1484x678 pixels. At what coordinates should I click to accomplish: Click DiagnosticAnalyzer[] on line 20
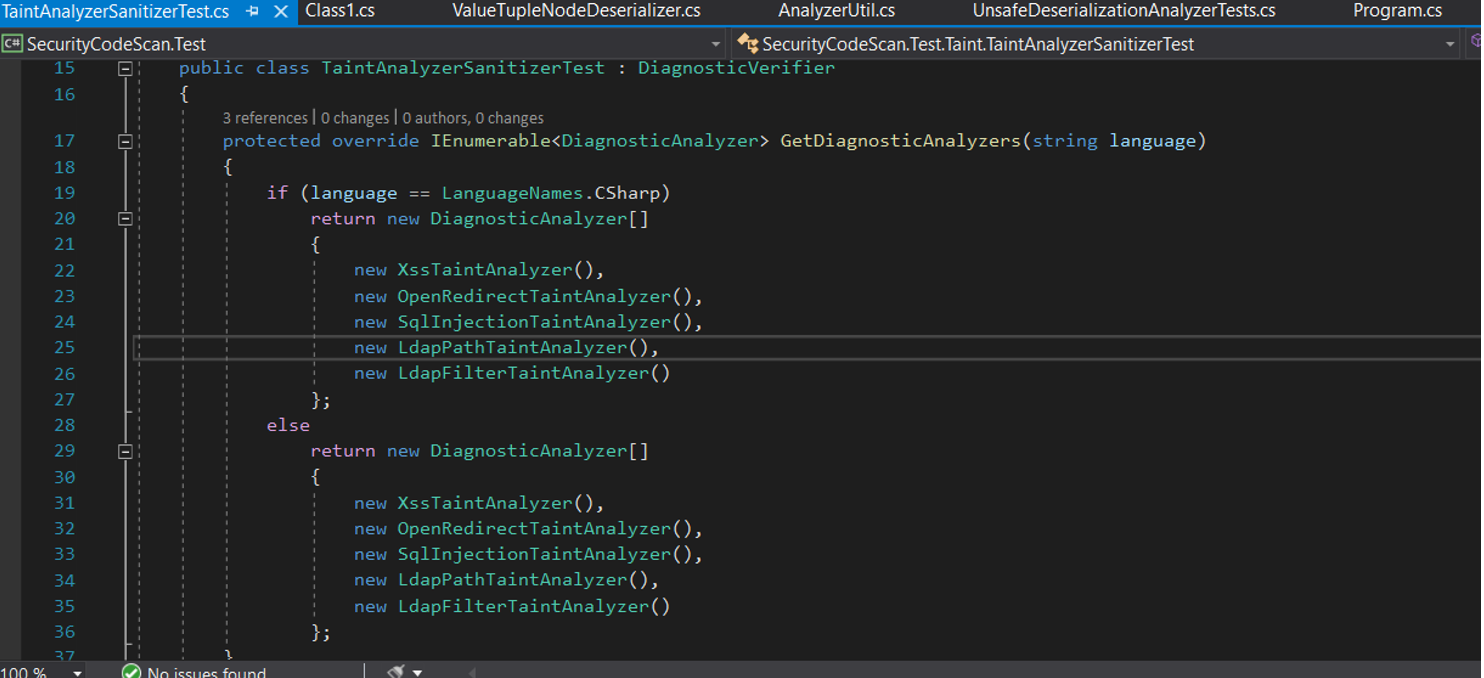pos(540,218)
